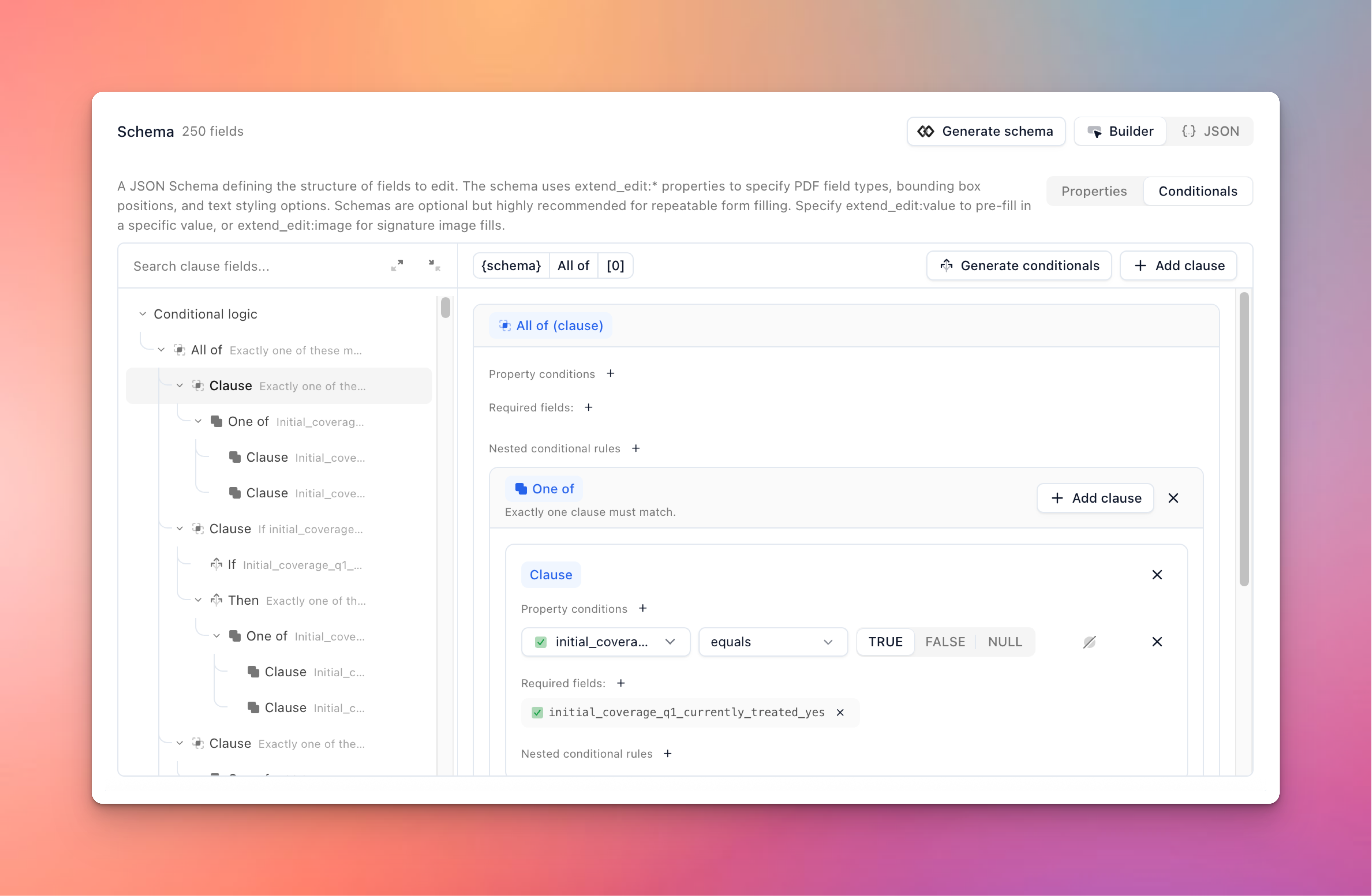Add a top-level nested conditional rule

[x=636, y=449]
